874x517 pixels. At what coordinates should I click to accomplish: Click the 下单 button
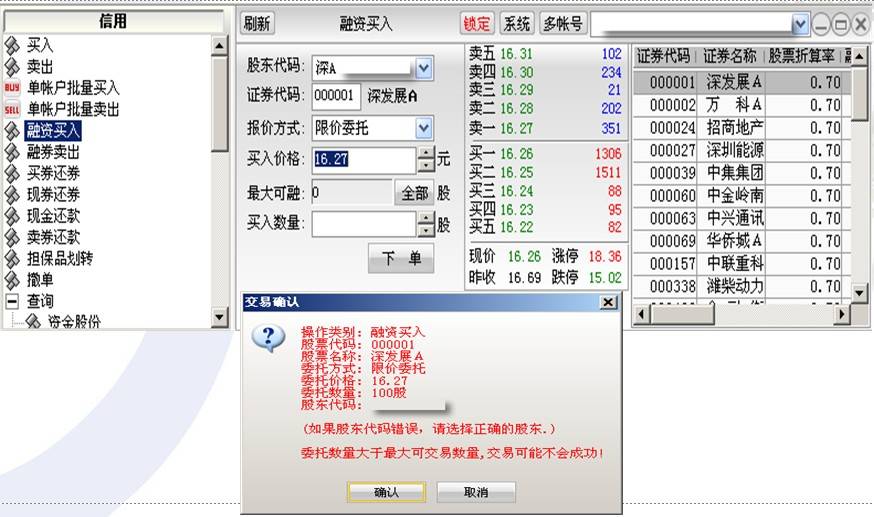tap(401, 258)
